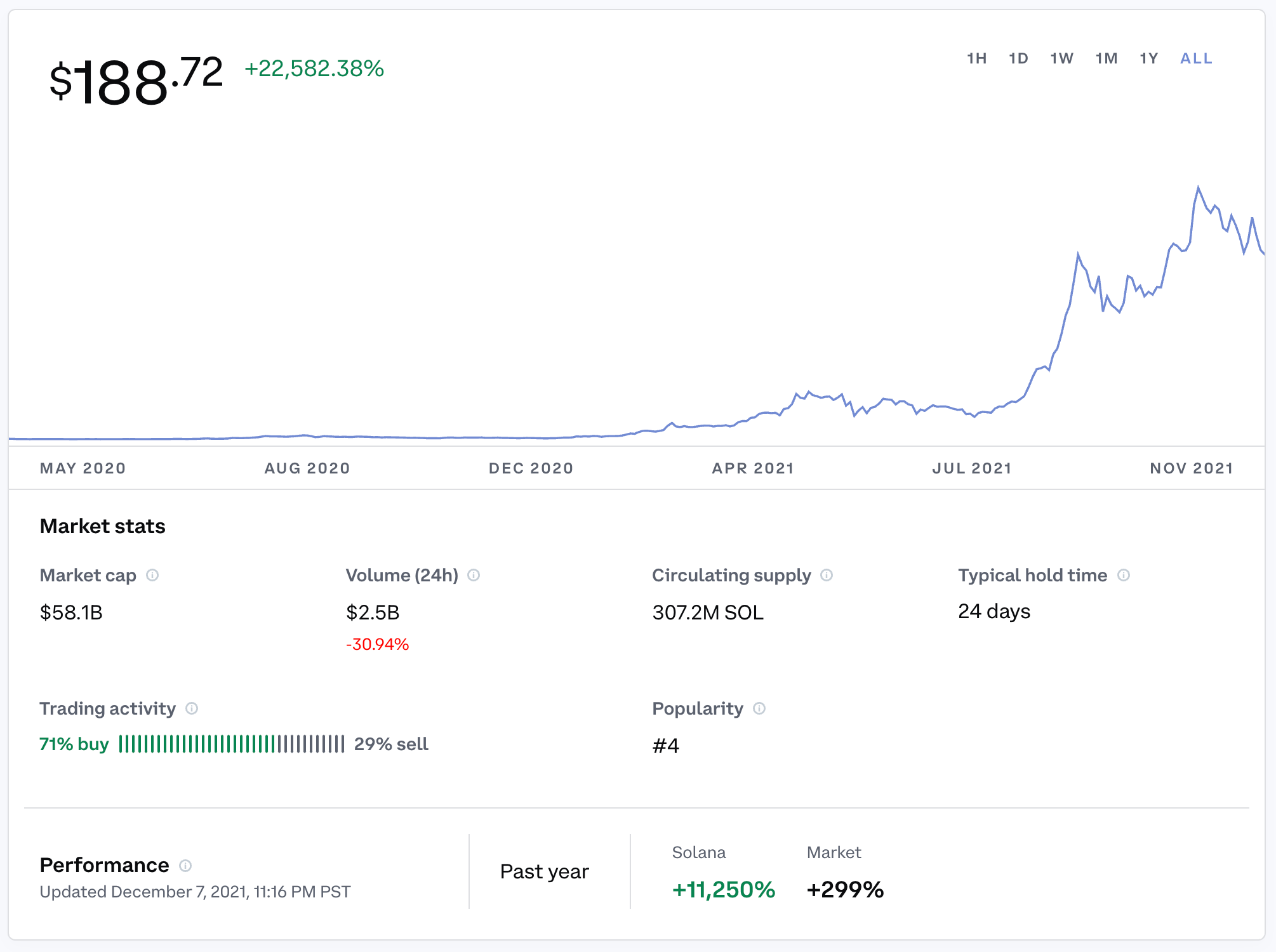Select the ALL time range
The width and height of the screenshot is (1276, 952).
click(x=1197, y=58)
